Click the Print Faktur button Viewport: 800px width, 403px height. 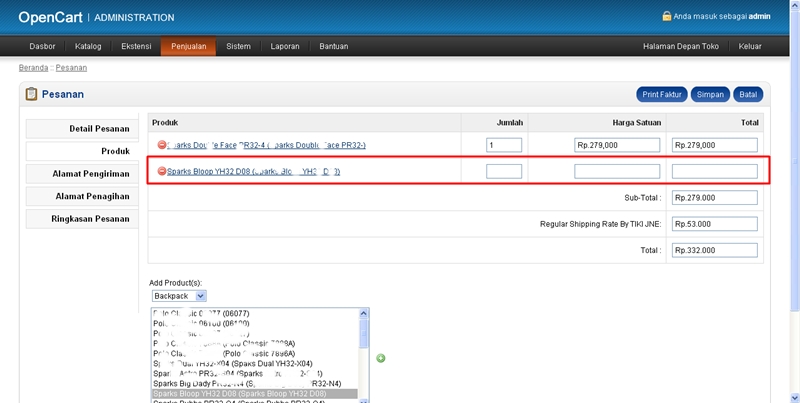click(x=662, y=94)
